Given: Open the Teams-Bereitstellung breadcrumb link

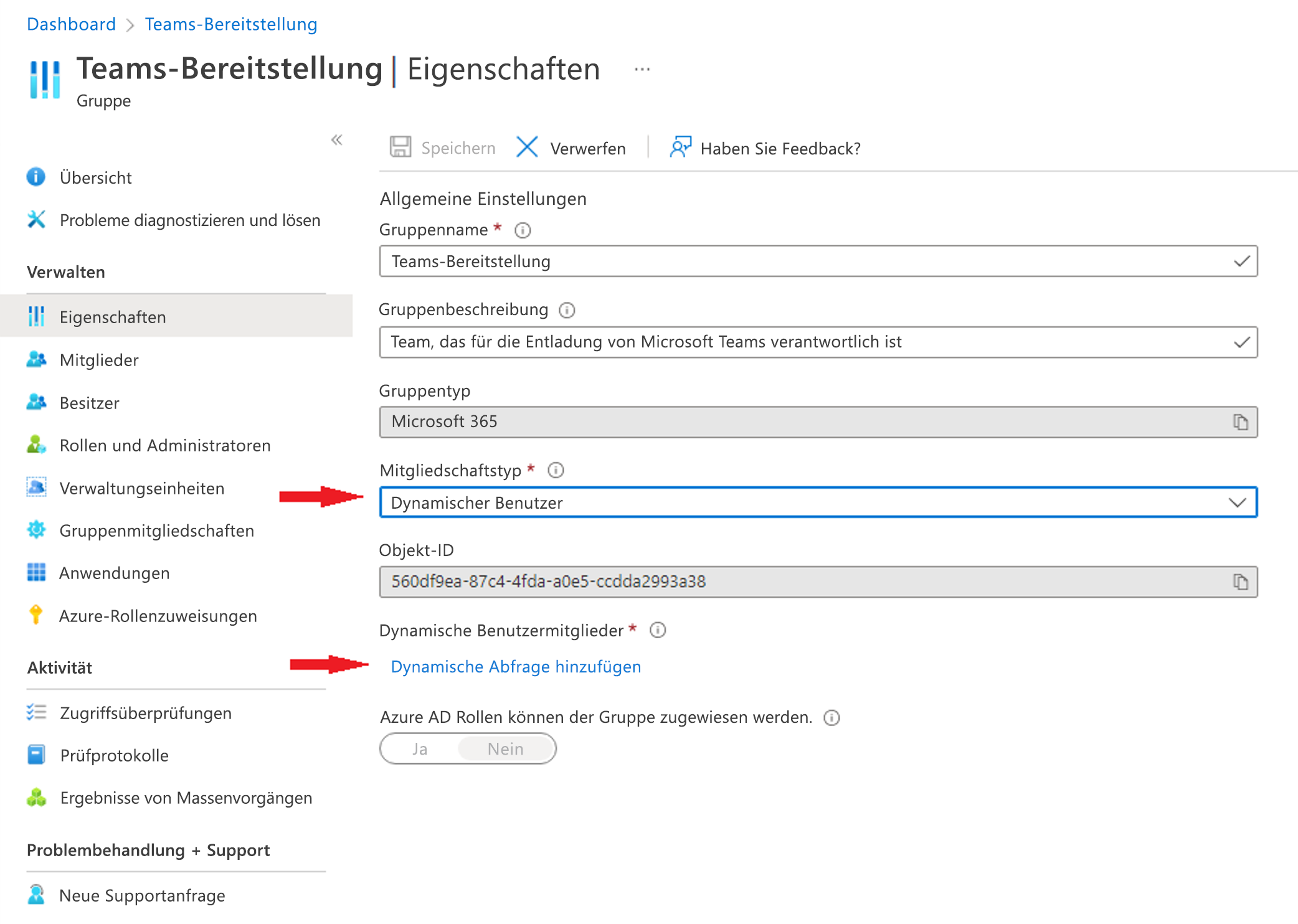Looking at the screenshot, I should [x=231, y=24].
